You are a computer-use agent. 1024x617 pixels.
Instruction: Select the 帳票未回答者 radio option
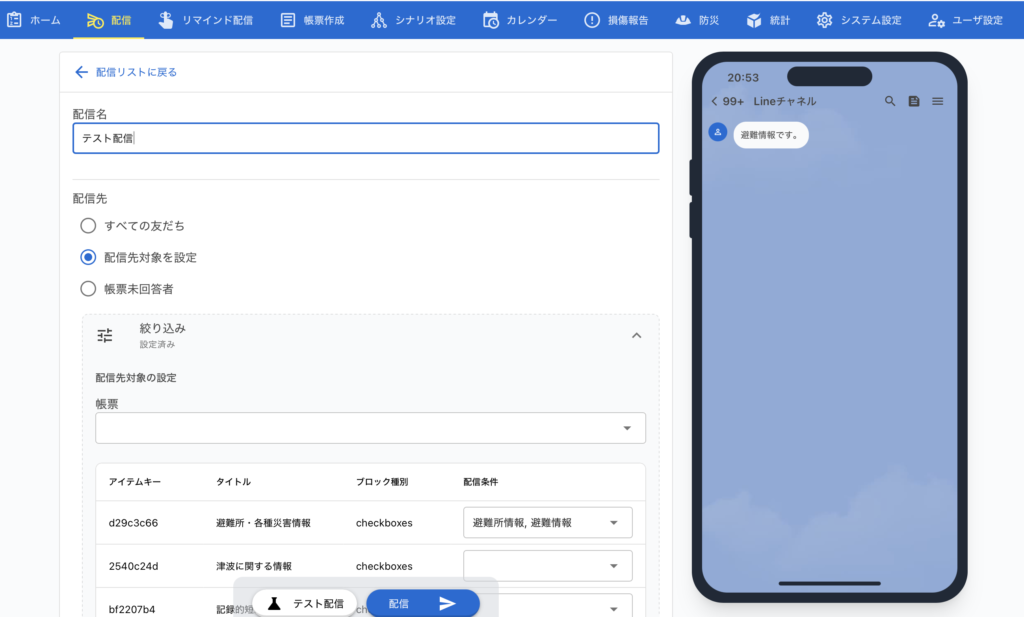(88, 289)
